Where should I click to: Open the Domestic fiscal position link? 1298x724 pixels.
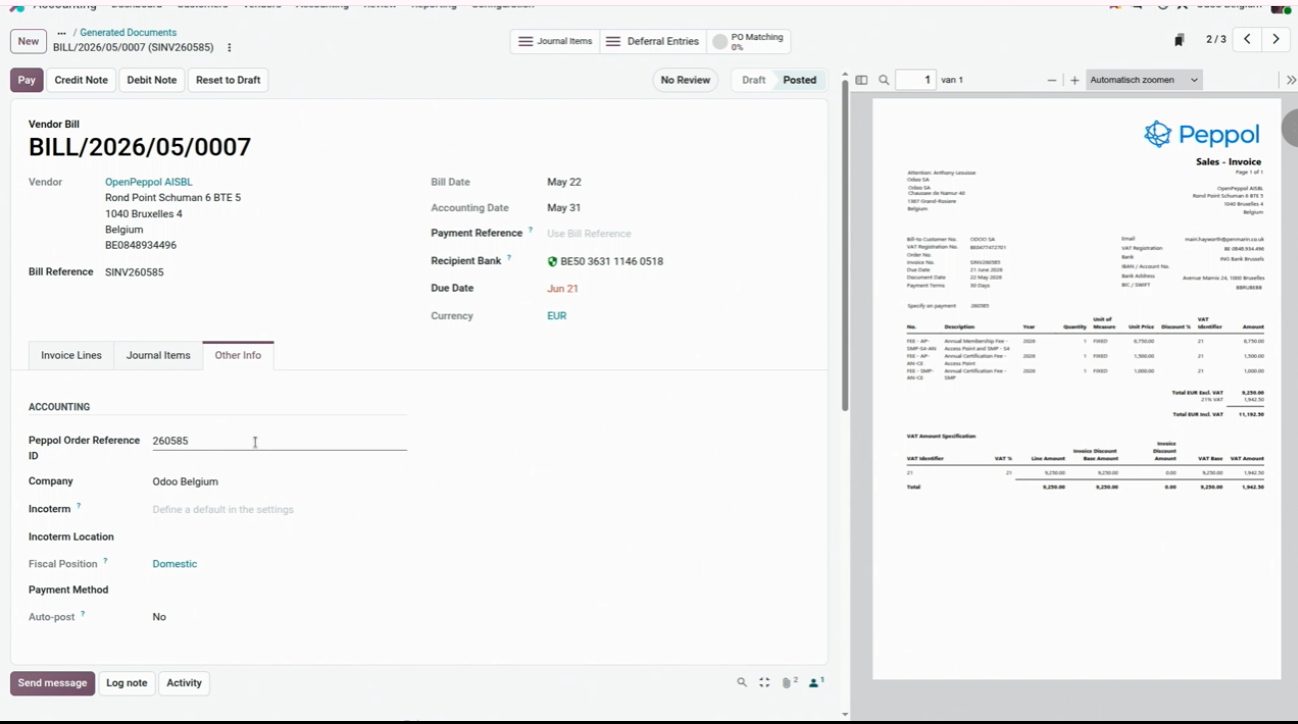coord(175,564)
